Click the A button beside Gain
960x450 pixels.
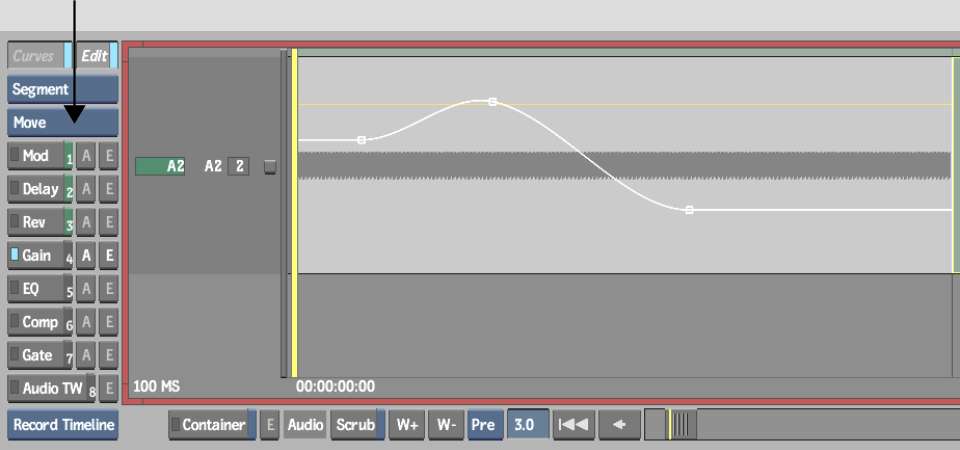[x=87, y=256]
